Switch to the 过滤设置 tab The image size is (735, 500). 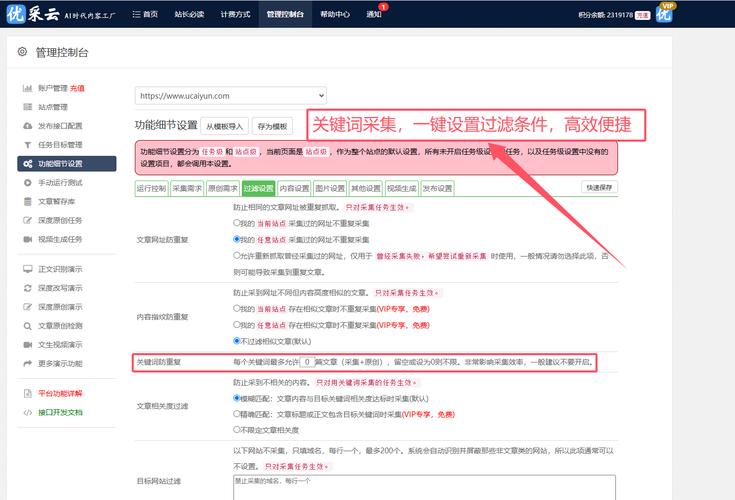258,188
